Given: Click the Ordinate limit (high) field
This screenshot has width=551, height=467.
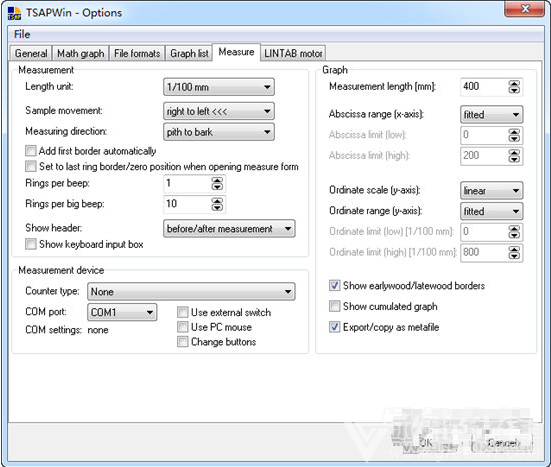Looking at the screenshot, I should point(484,252).
